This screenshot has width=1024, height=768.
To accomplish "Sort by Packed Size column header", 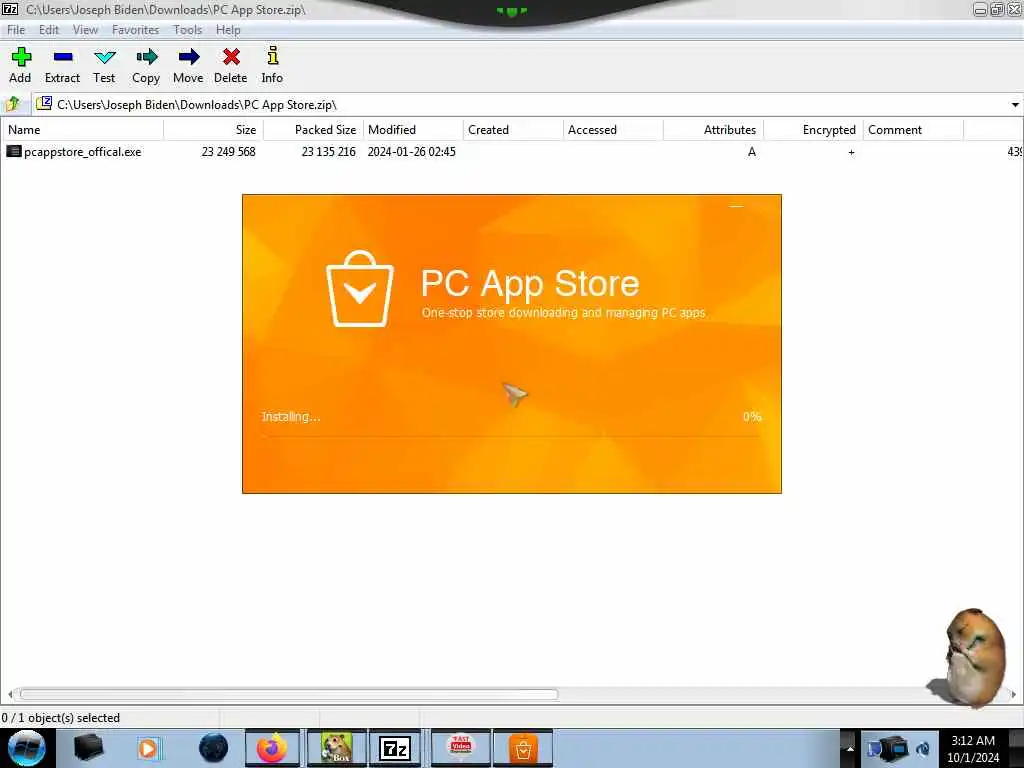I will point(313,130).
